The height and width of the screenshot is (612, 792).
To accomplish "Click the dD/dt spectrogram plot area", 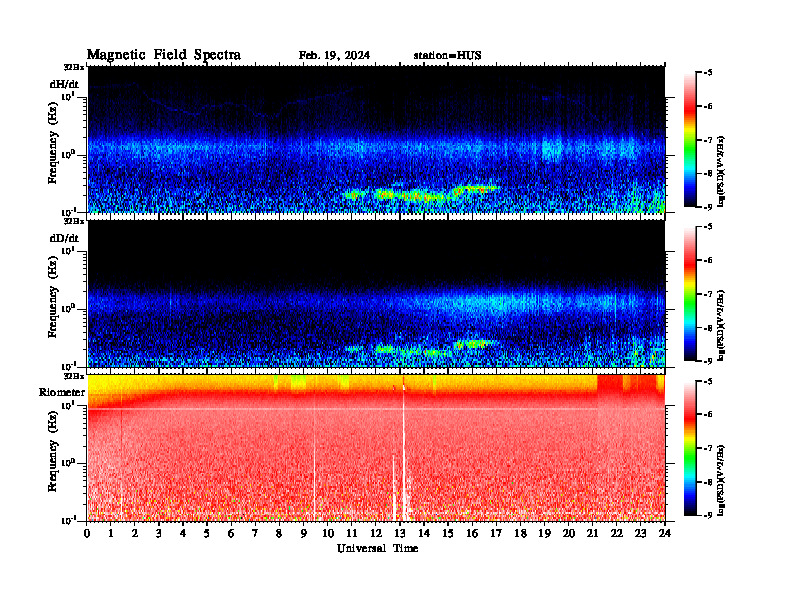I will click(376, 293).
